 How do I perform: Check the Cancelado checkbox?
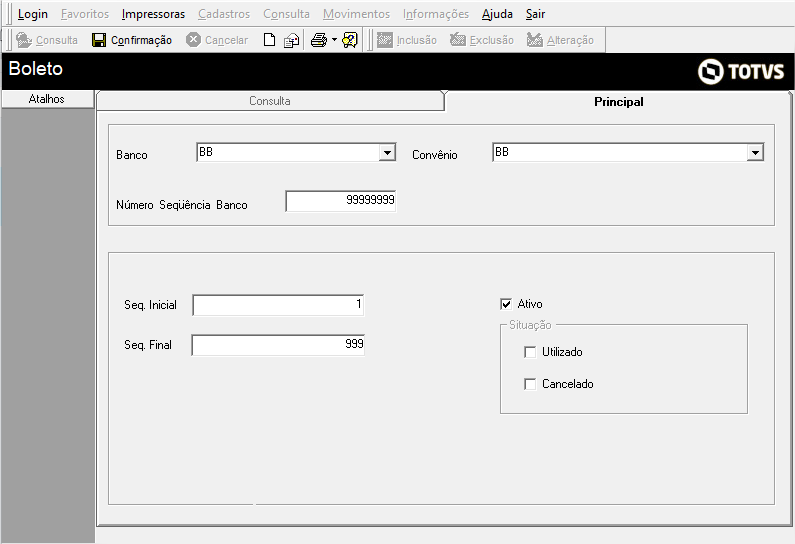[x=530, y=384]
